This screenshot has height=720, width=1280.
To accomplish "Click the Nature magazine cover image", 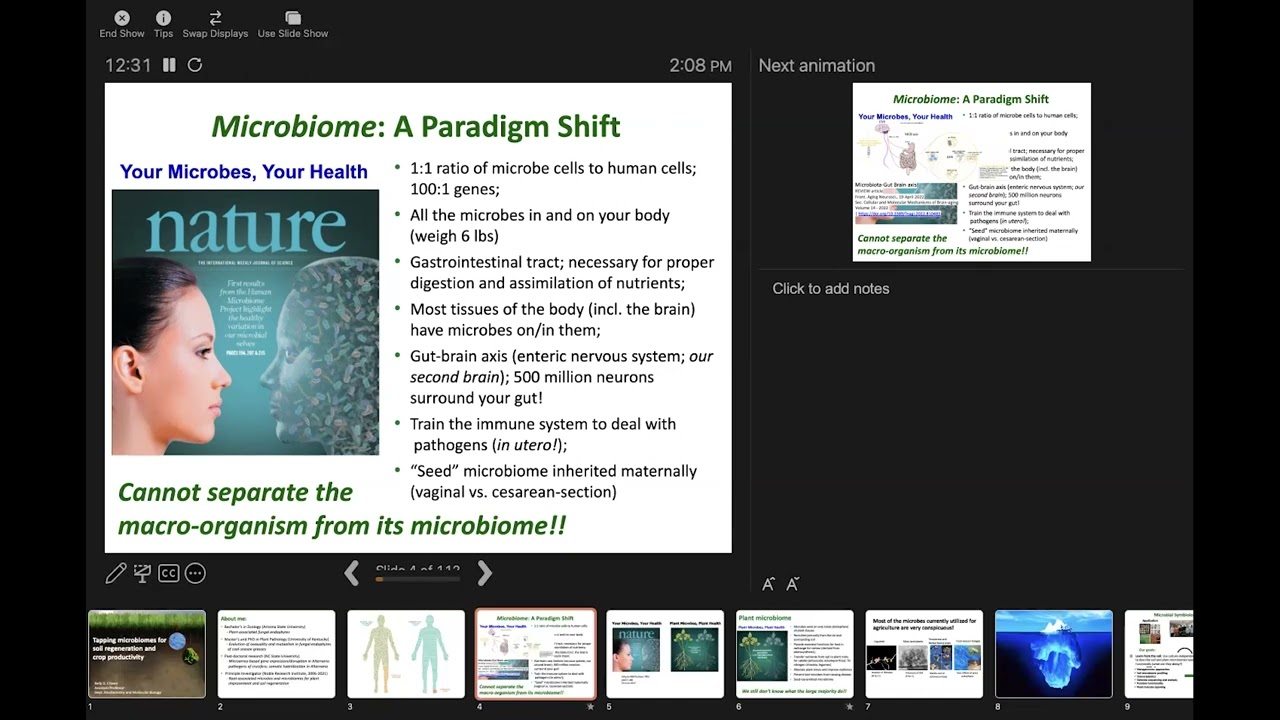I will coord(245,322).
